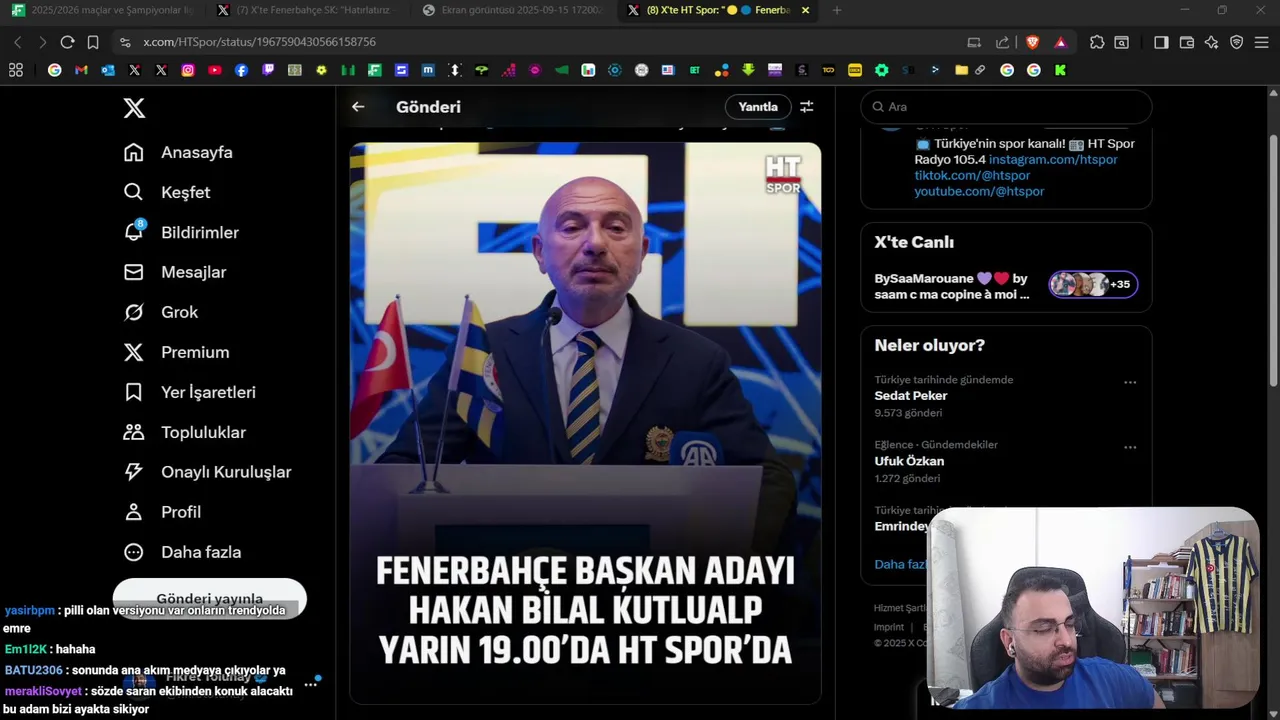The image size is (1280, 720).
Task: Open Mesajlar inbox
Action: coord(175,272)
